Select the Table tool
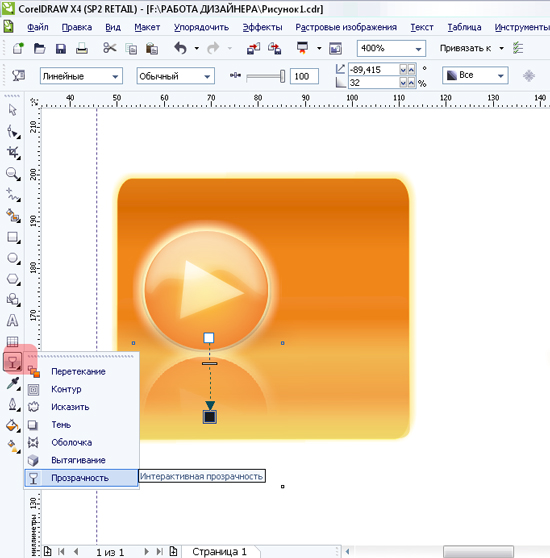Viewport: 550px width, 558px height. [x=12, y=342]
